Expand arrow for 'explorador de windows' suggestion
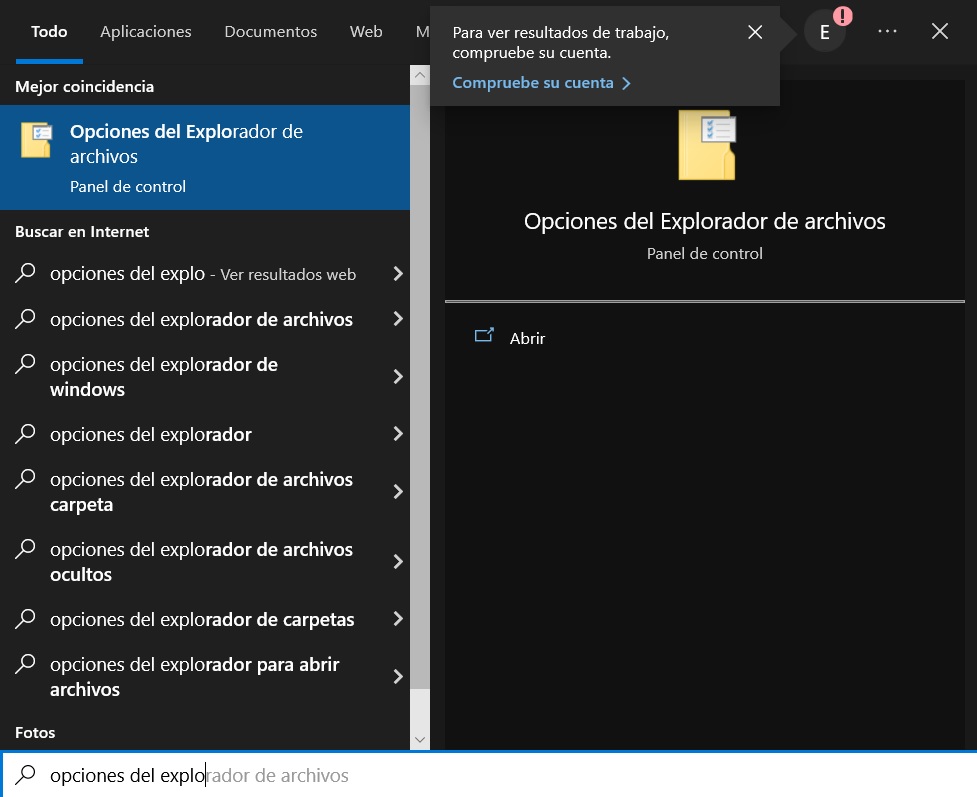This screenshot has width=977, height=797. (398, 376)
